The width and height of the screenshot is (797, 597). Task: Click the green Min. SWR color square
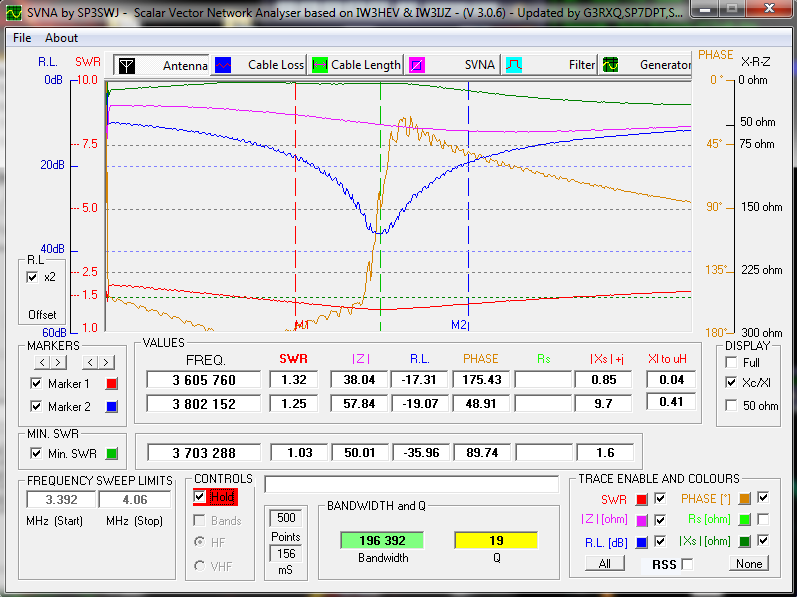(x=111, y=453)
